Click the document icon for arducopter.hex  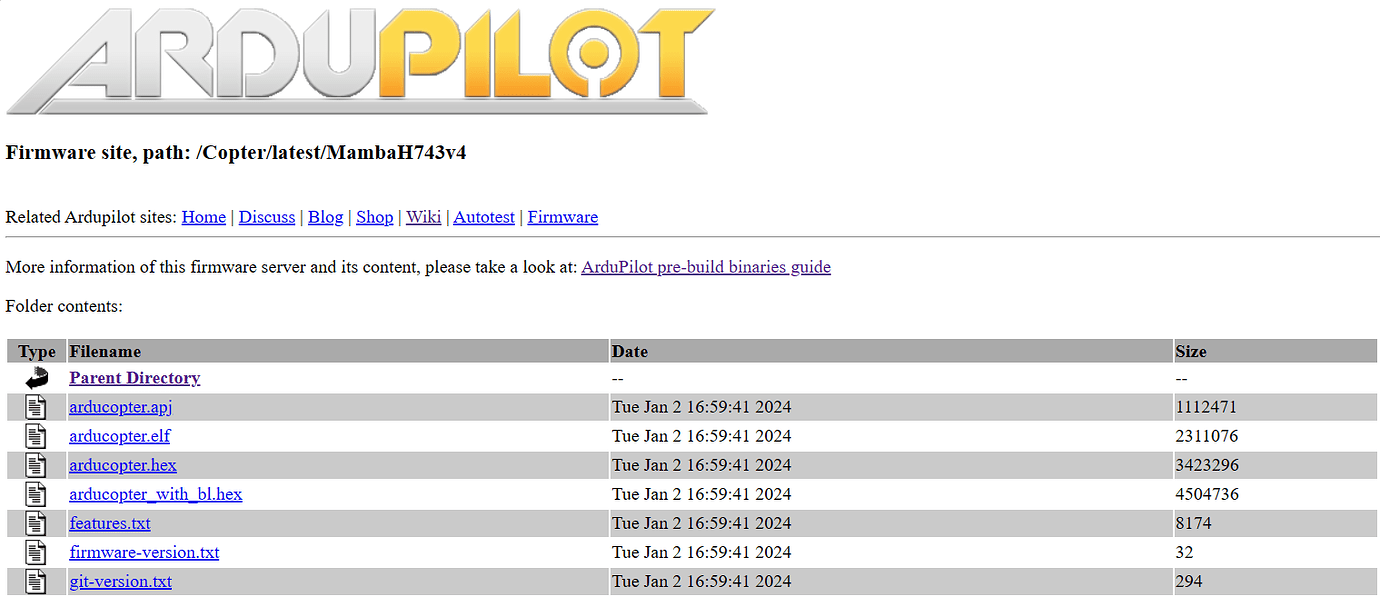pos(37,464)
